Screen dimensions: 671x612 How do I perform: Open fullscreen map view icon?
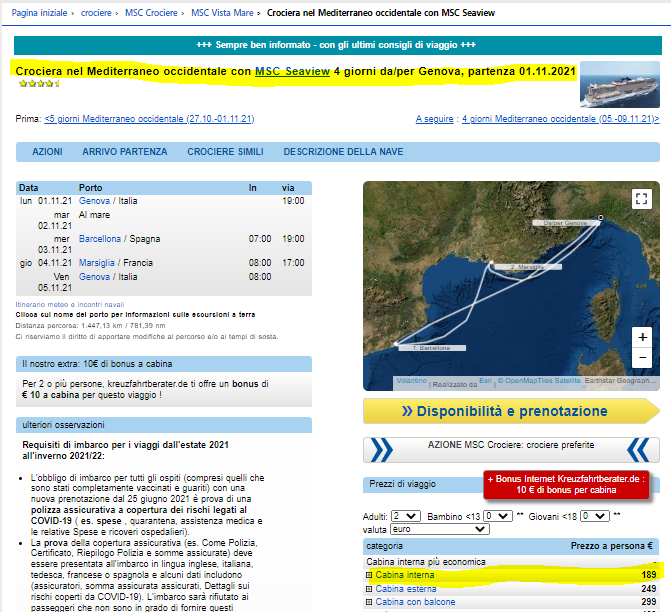point(641,199)
